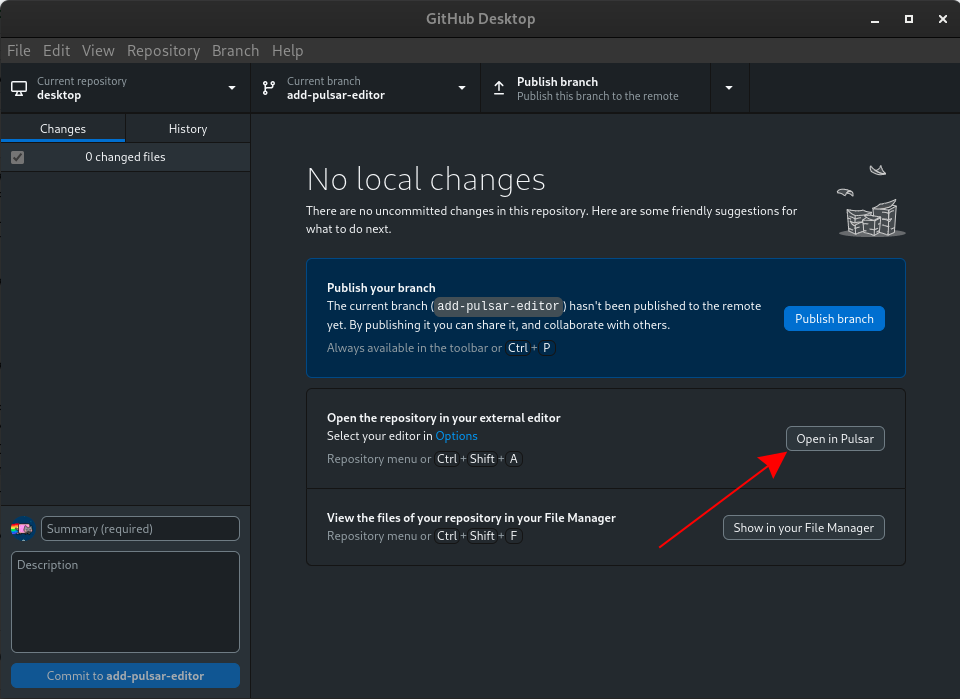Click Commit to add-pulsar-editor button

coord(125,676)
